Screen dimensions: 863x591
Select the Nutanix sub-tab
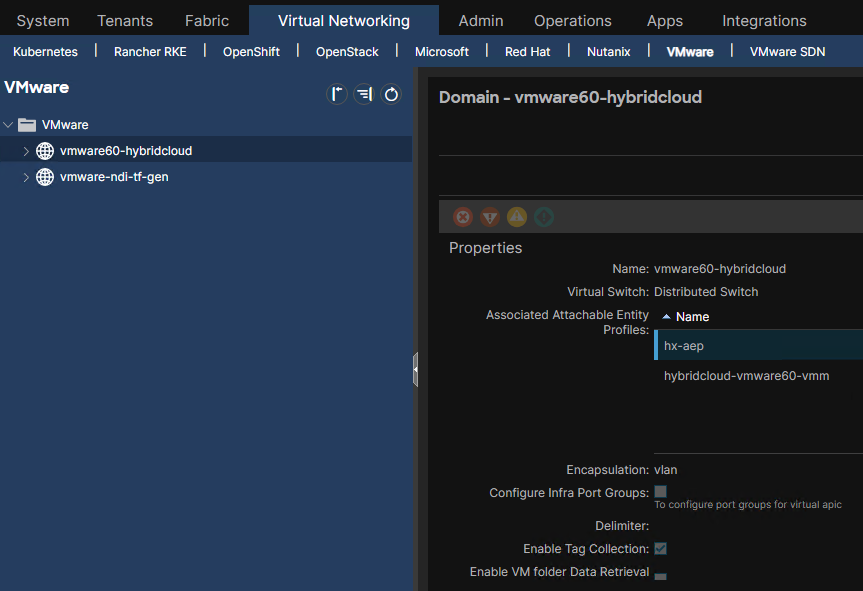point(608,52)
